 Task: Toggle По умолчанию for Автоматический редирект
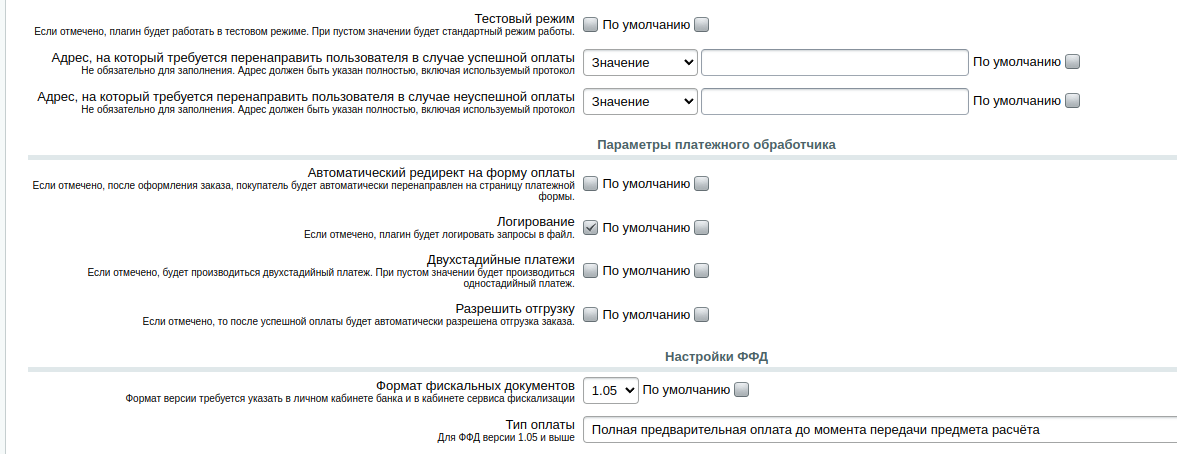click(x=701, y=184)
